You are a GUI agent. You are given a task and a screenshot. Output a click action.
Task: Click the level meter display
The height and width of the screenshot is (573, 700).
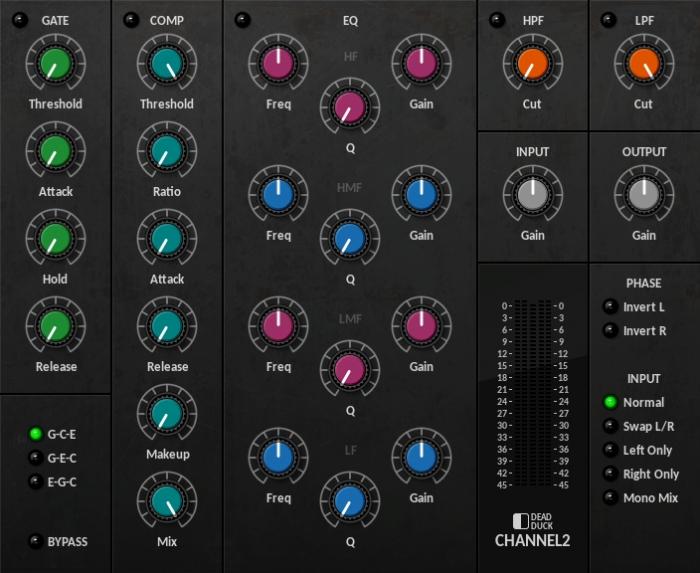tap(532, 395)
